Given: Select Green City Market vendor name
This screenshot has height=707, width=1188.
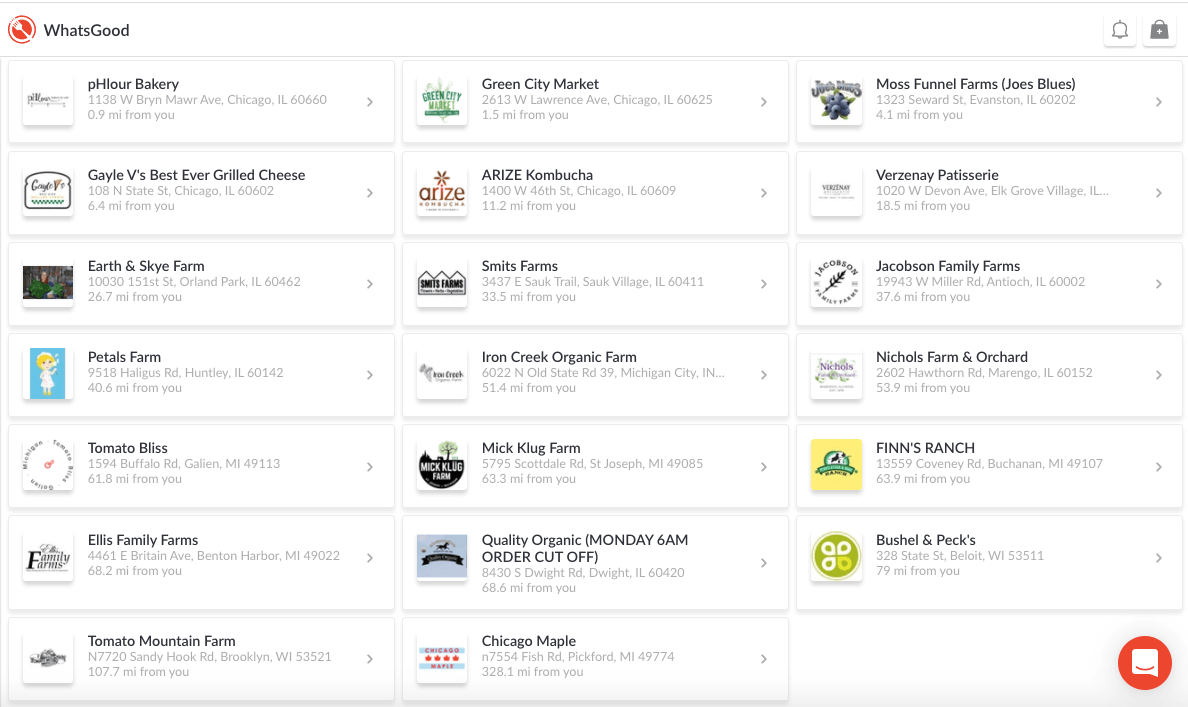Looking at the screenshot, I should [540, 84].
